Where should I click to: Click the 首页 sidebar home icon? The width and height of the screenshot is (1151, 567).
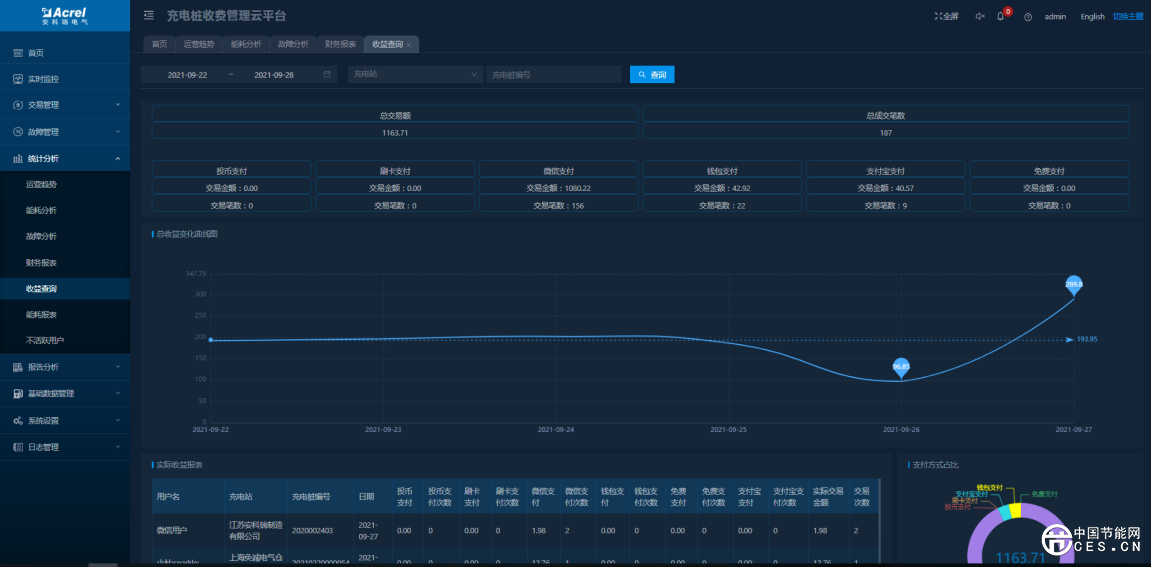pos(18,53)
